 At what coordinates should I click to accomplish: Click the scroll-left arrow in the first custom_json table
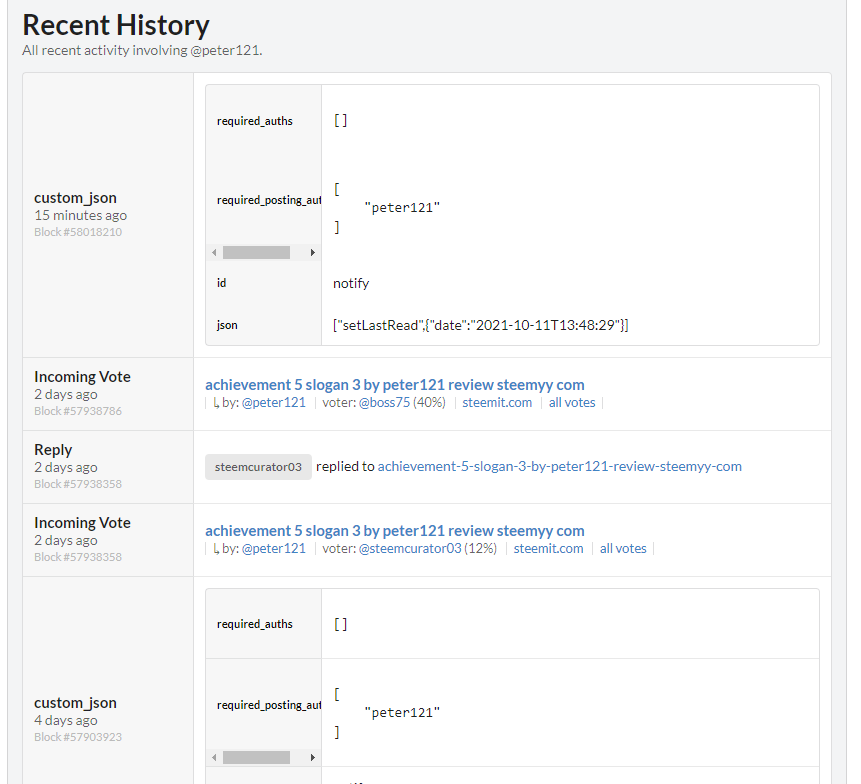coord(214,253)
